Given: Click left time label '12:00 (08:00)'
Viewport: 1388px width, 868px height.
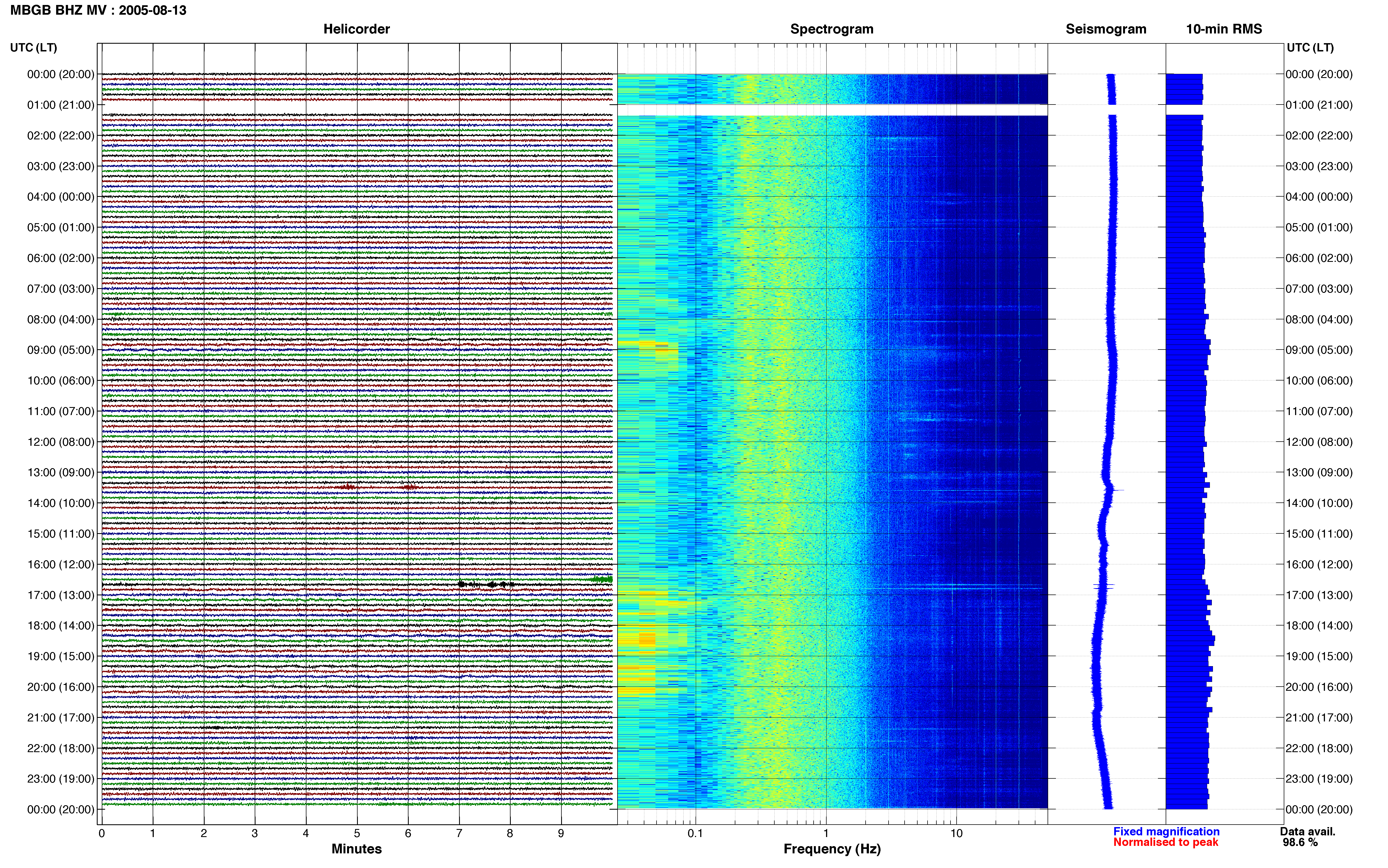Looking at the screenshot, I should [61, 442].
